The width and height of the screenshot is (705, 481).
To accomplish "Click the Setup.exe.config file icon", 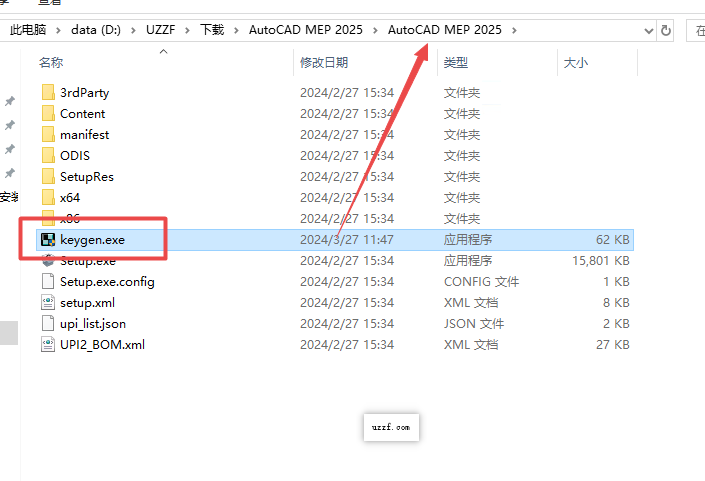I will click(47, 282).
